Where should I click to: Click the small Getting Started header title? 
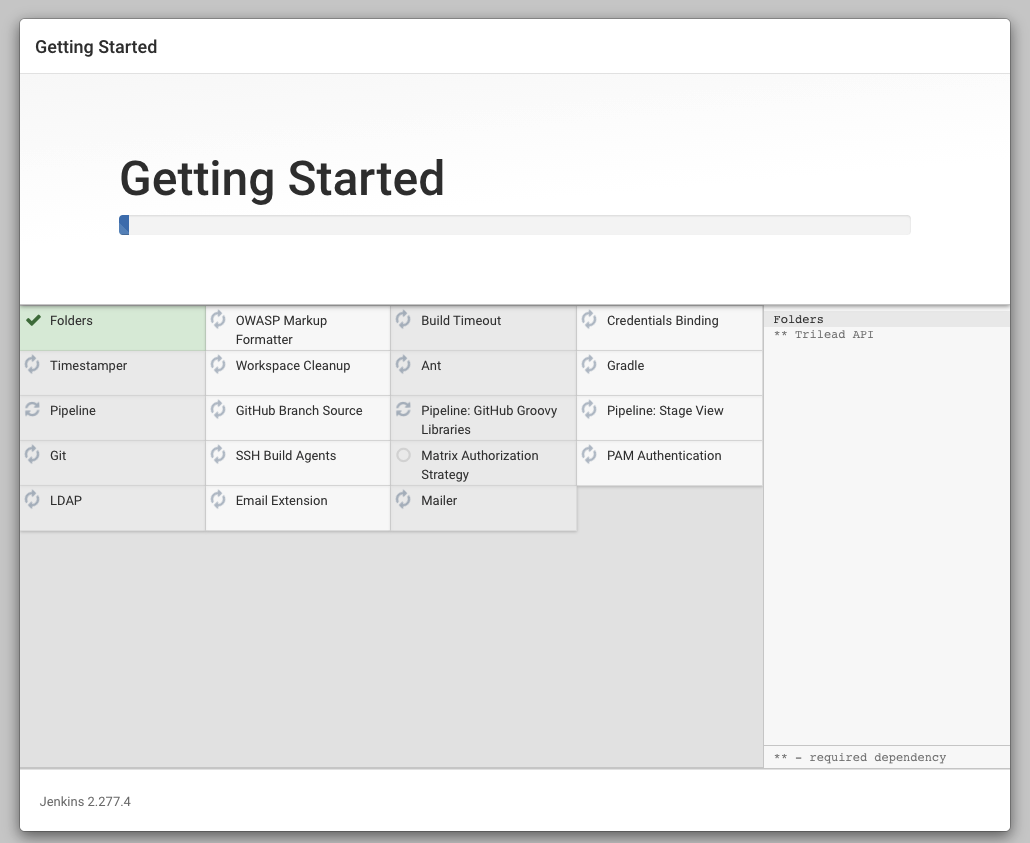[x=96, y=47]
